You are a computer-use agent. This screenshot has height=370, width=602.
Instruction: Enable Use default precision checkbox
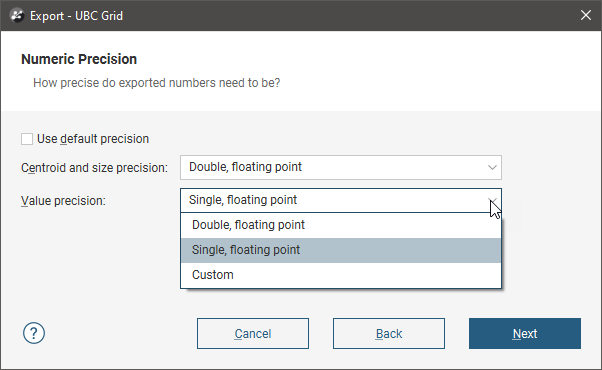[27, 139]
